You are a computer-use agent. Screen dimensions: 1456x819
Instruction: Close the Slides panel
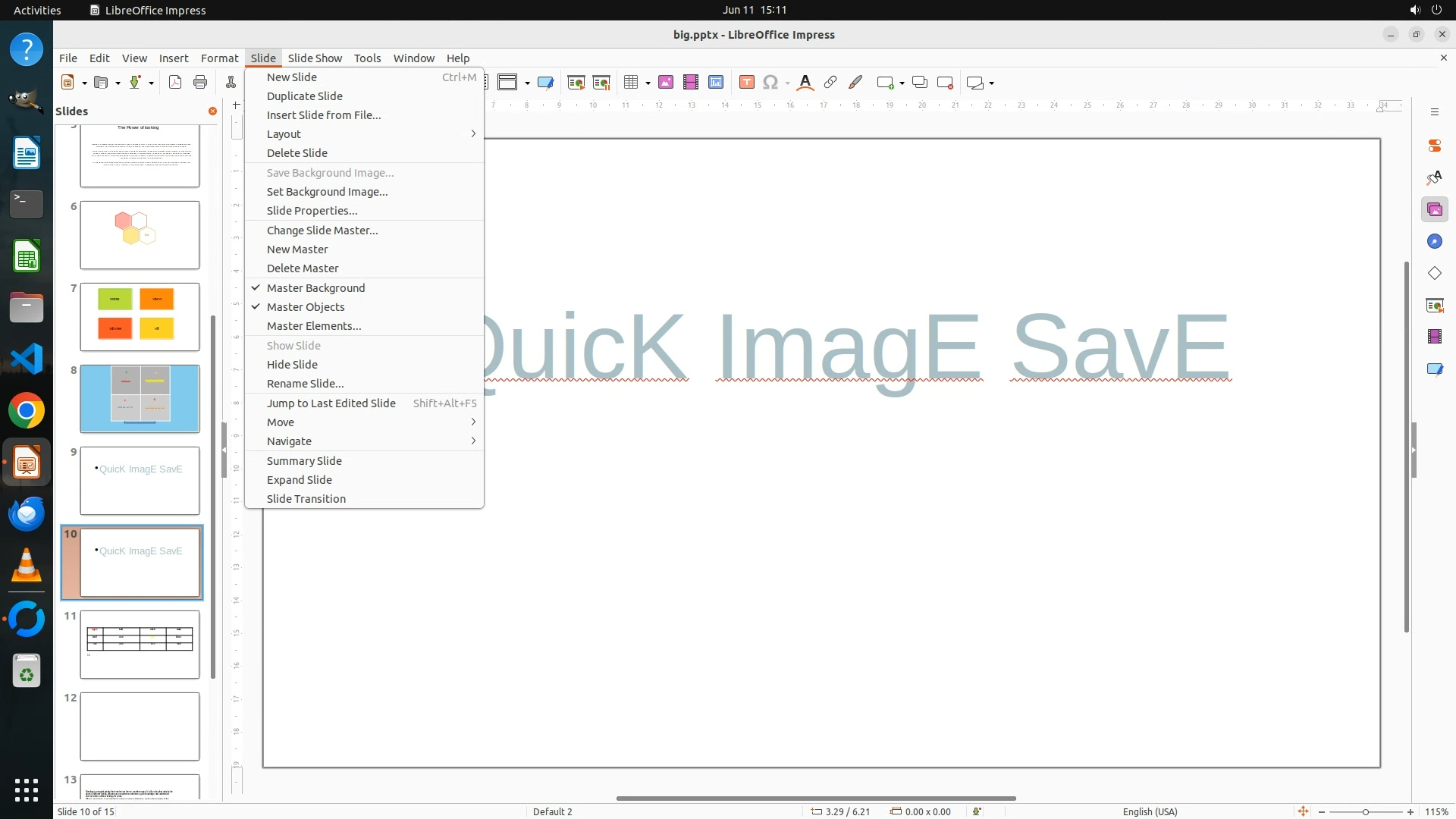click(x=212, y=111)
